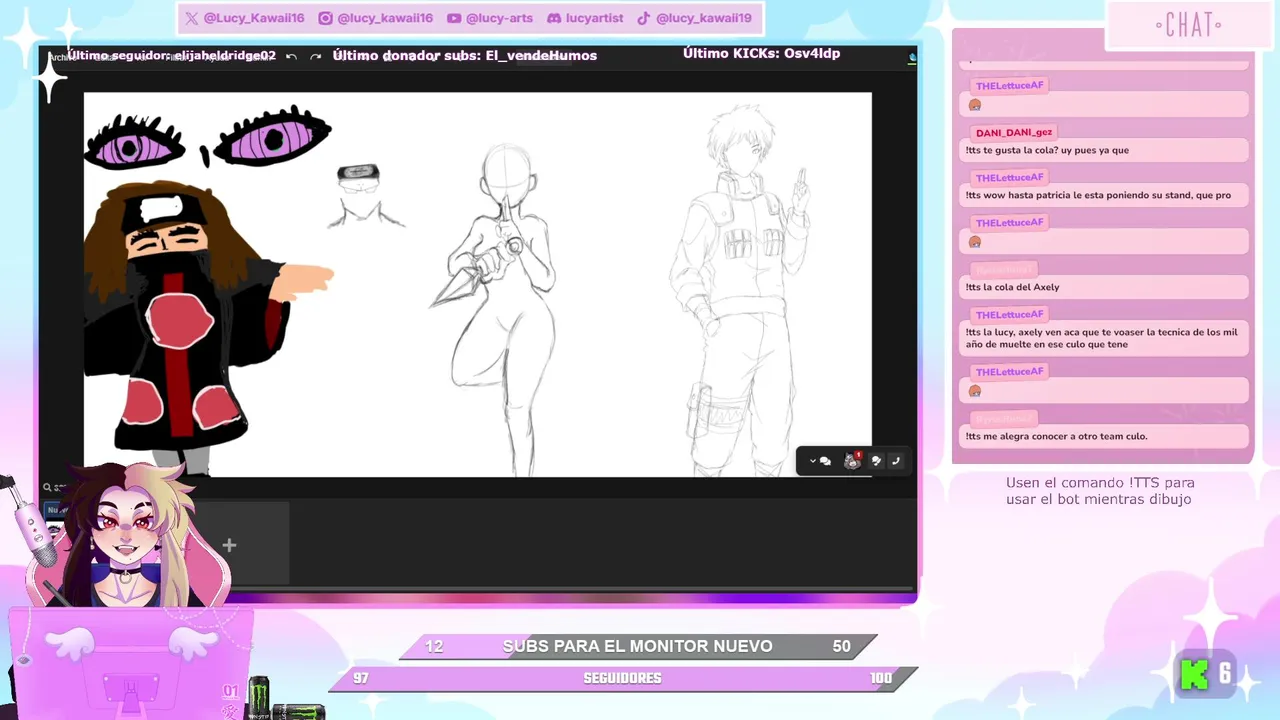
Task: Click the chat edit icon in floating toolbar
Action: tap(876, 461)
